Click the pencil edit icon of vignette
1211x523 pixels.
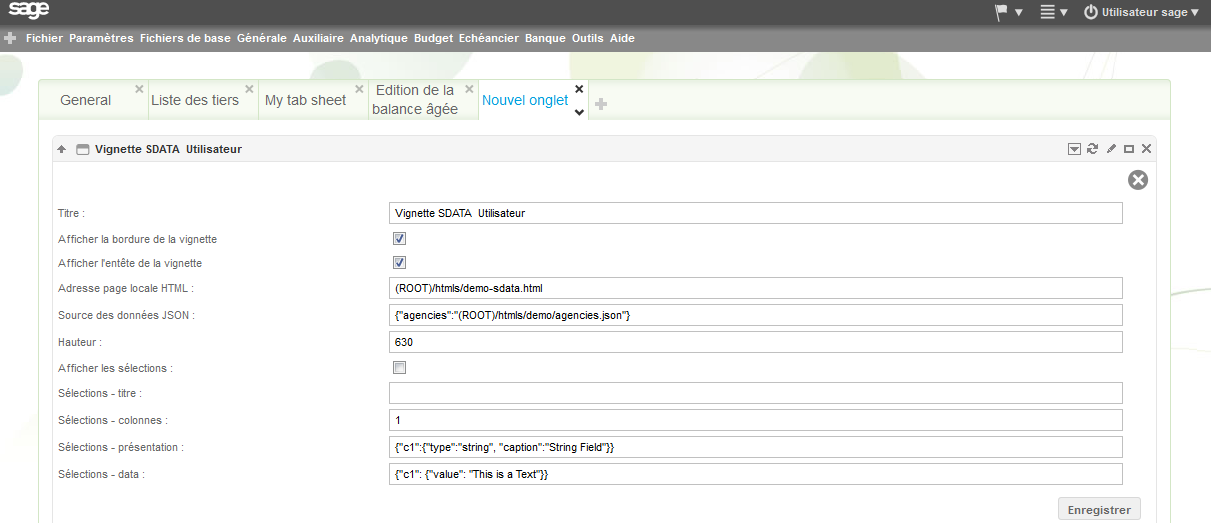(x=1111, y=149)
